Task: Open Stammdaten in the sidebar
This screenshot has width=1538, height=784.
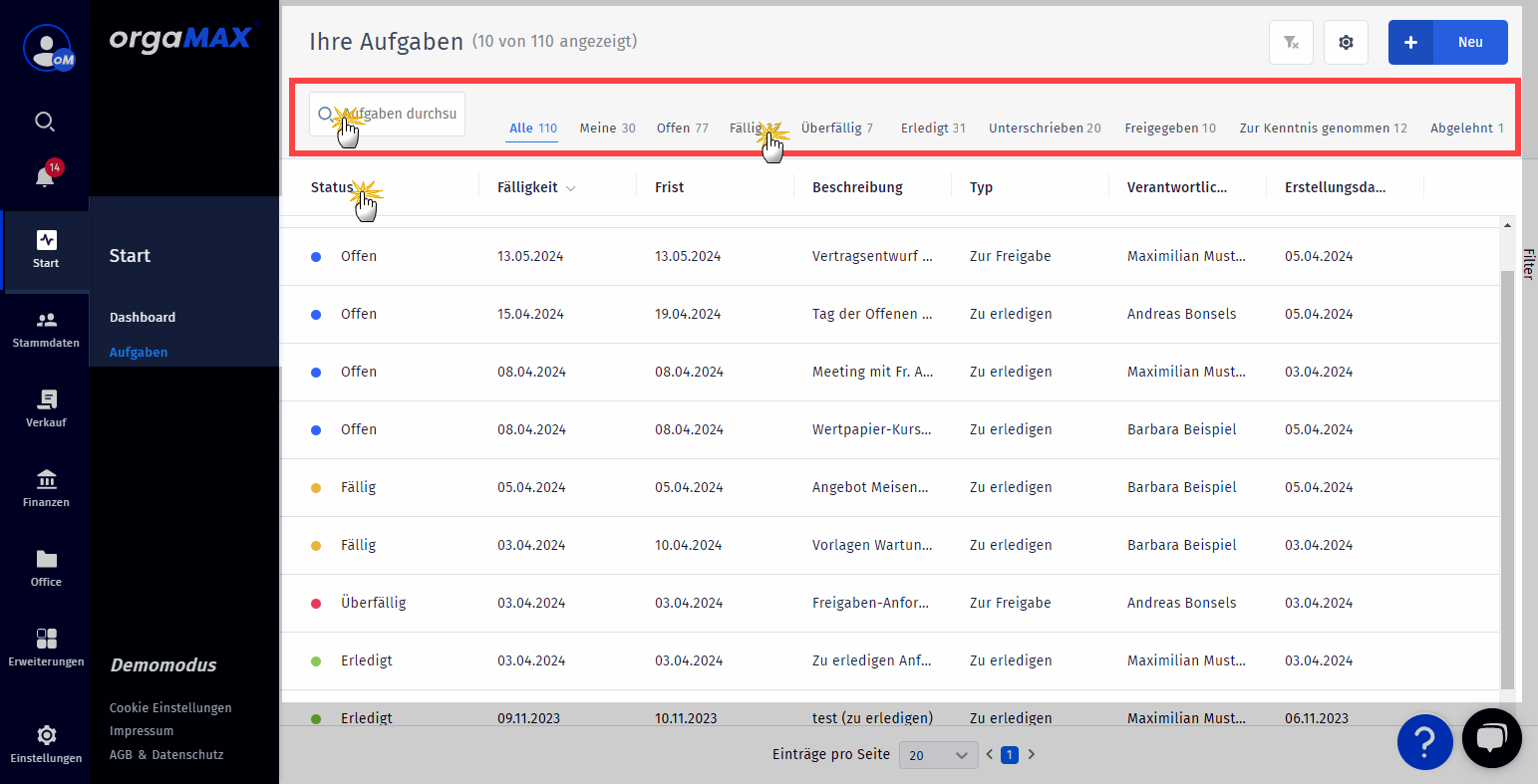Action: point(46,330)
